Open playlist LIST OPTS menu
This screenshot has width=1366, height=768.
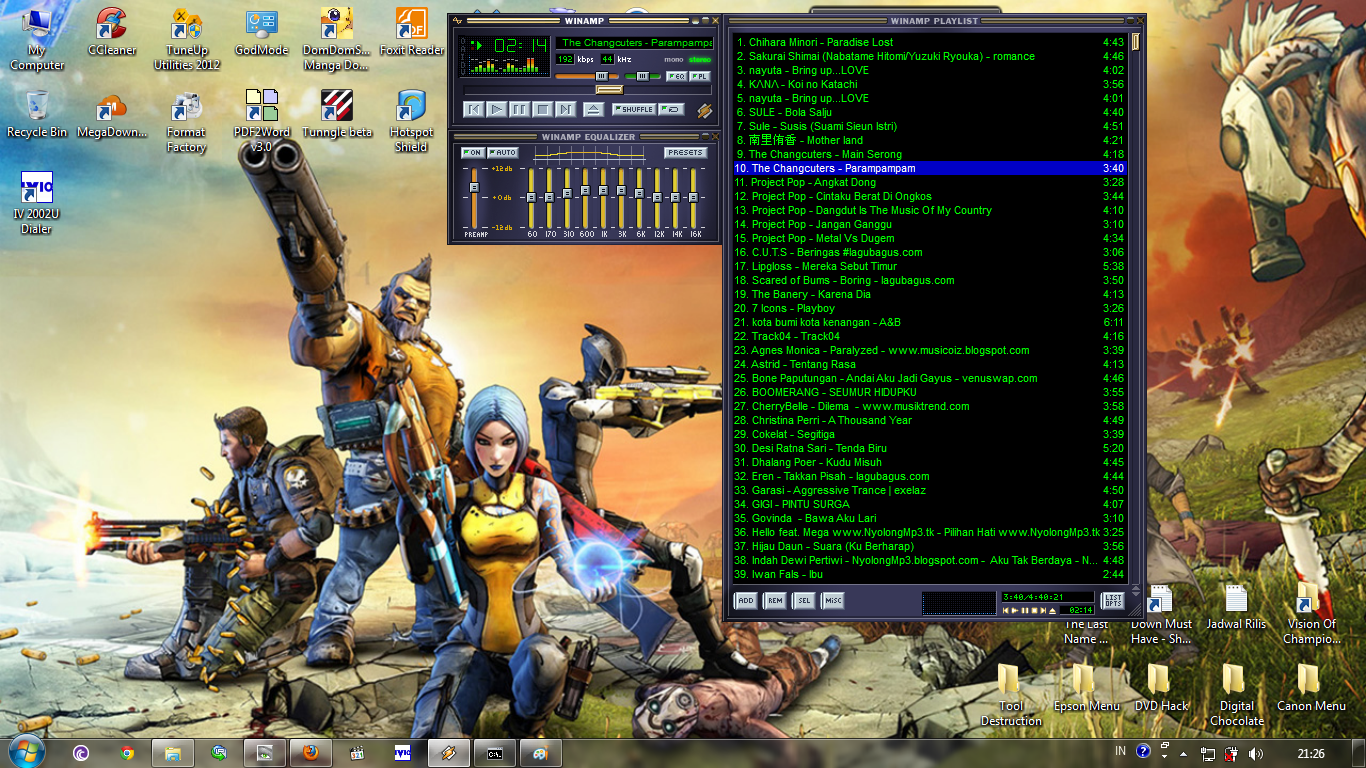(1113, 601)
